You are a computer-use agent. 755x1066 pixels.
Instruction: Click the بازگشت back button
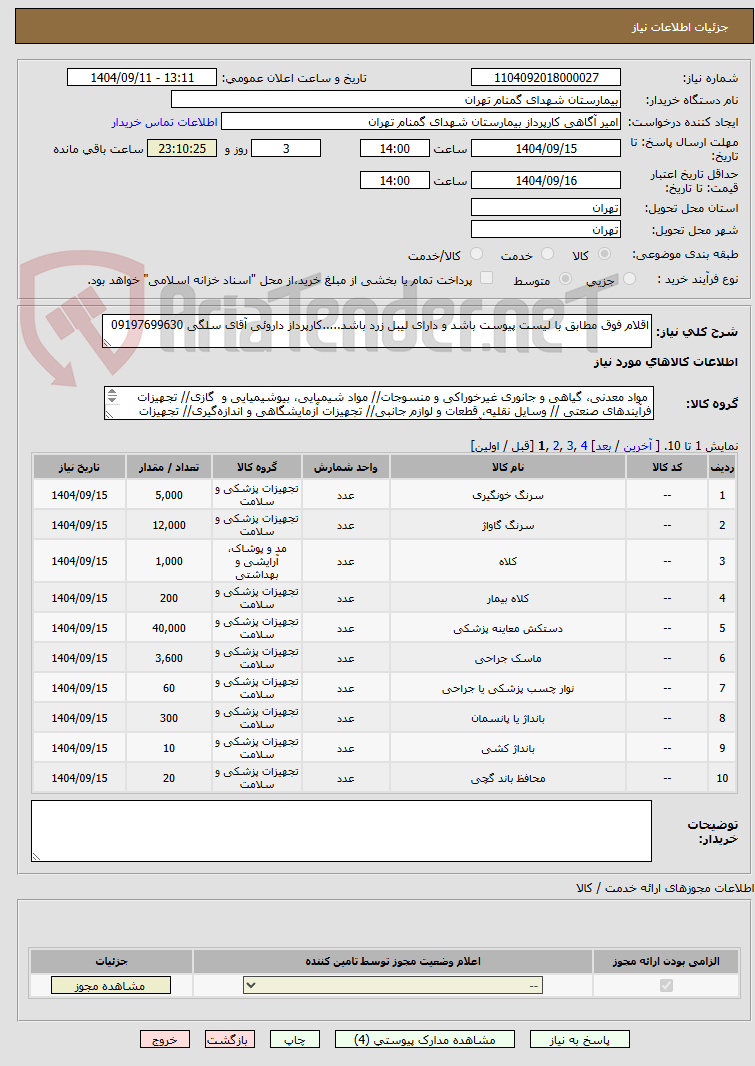tap(230, 1039)
